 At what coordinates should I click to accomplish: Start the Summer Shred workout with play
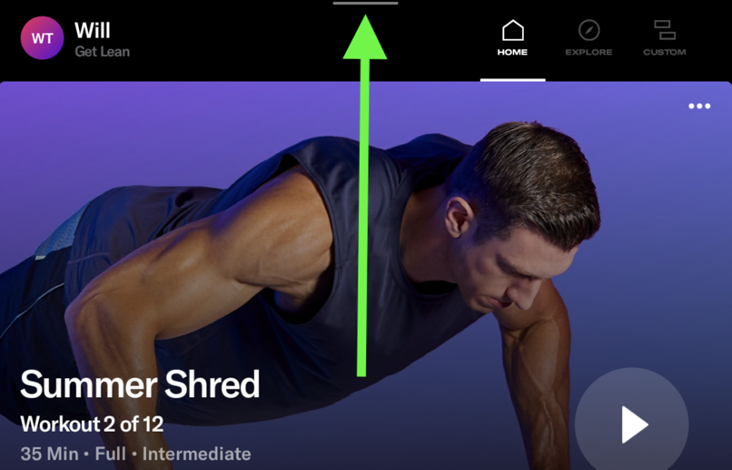click(x=632, y=424)
